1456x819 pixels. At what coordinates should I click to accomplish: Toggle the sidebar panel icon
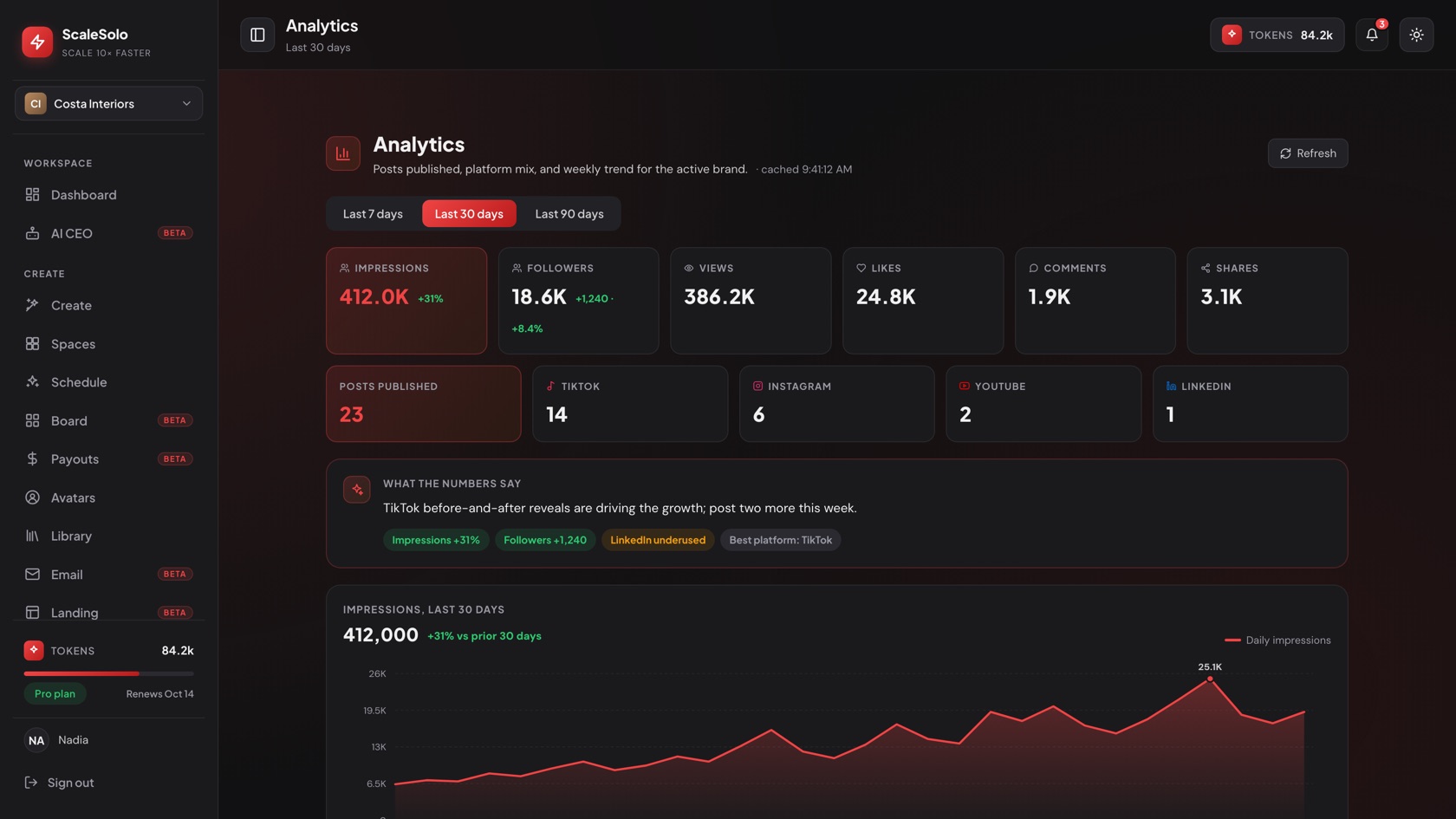pyautogui.click(x=257, y=35)
